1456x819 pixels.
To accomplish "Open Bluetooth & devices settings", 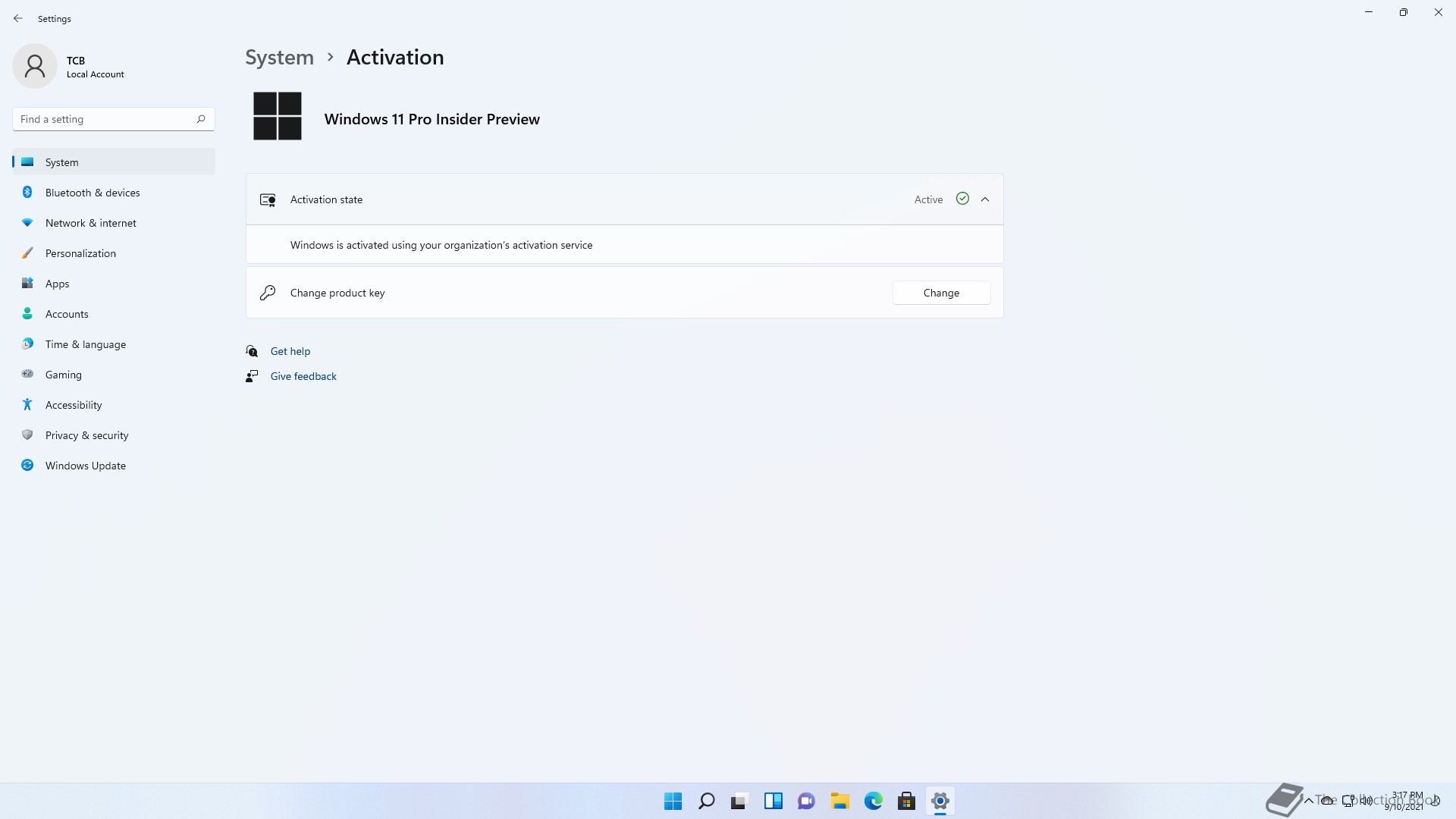I will click(x=93, y=193).
